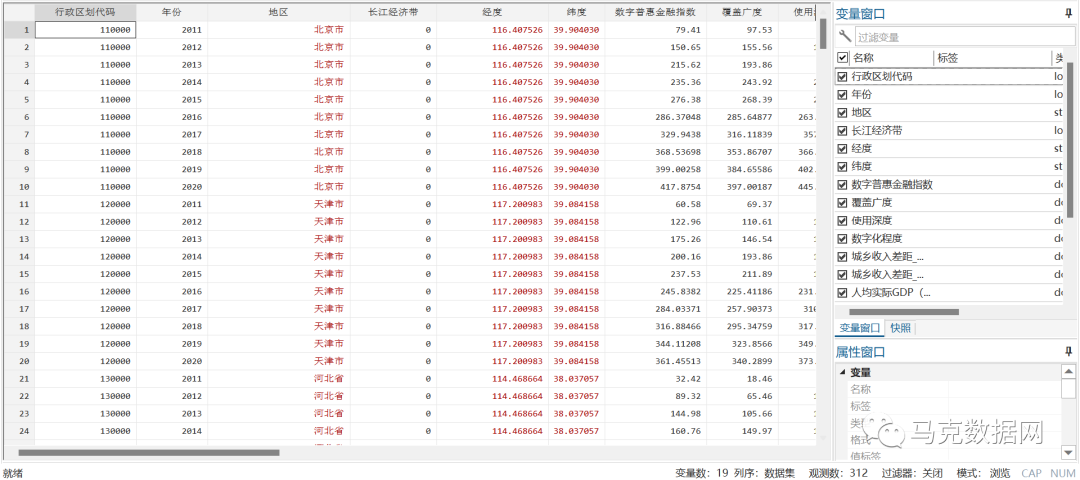The image size is (1080, 480).
Task: Select the 地区 column header
Action: 279,12
